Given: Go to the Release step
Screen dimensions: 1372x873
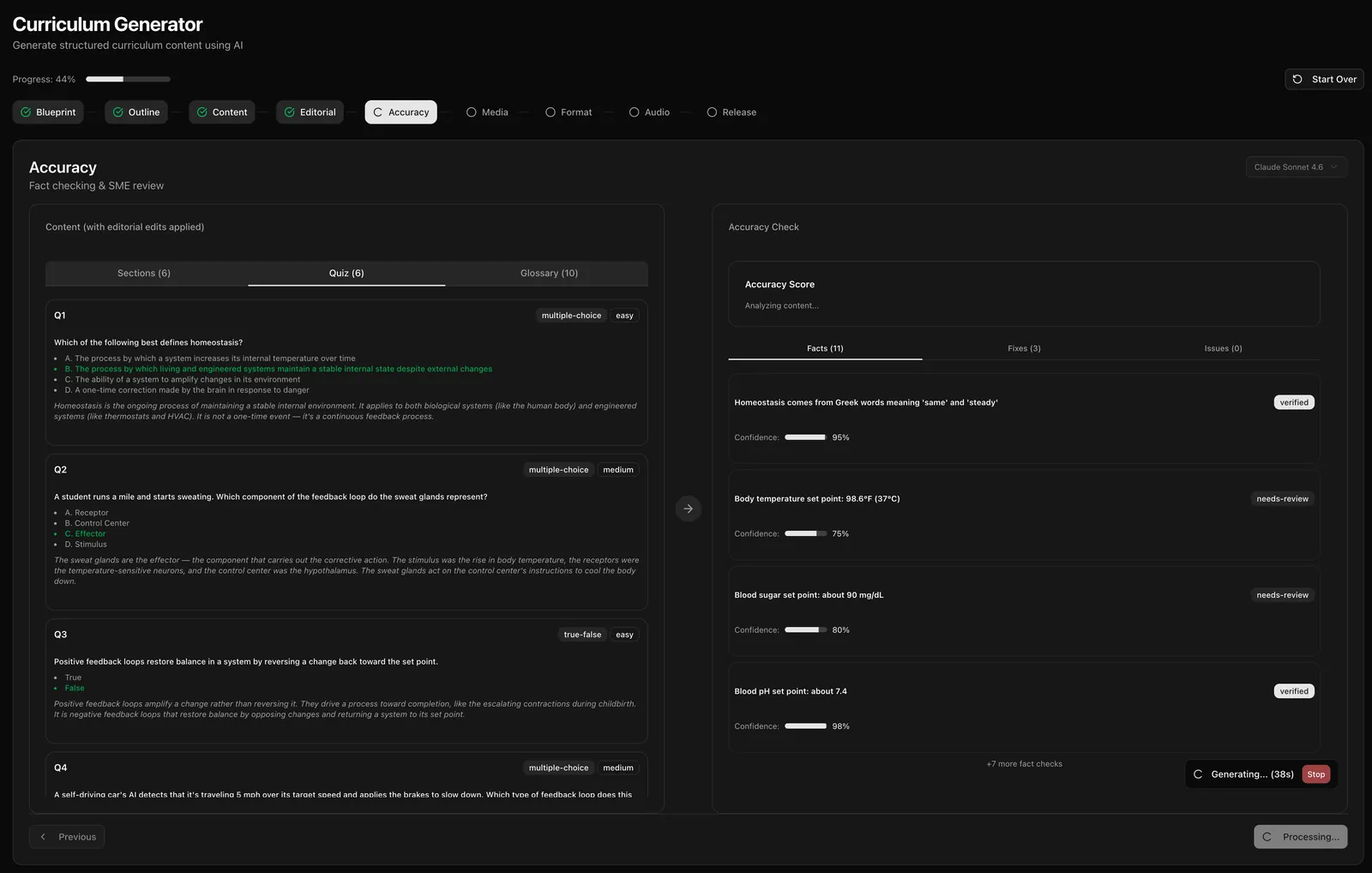Looking at the screenshot, I should click(731, 112).
